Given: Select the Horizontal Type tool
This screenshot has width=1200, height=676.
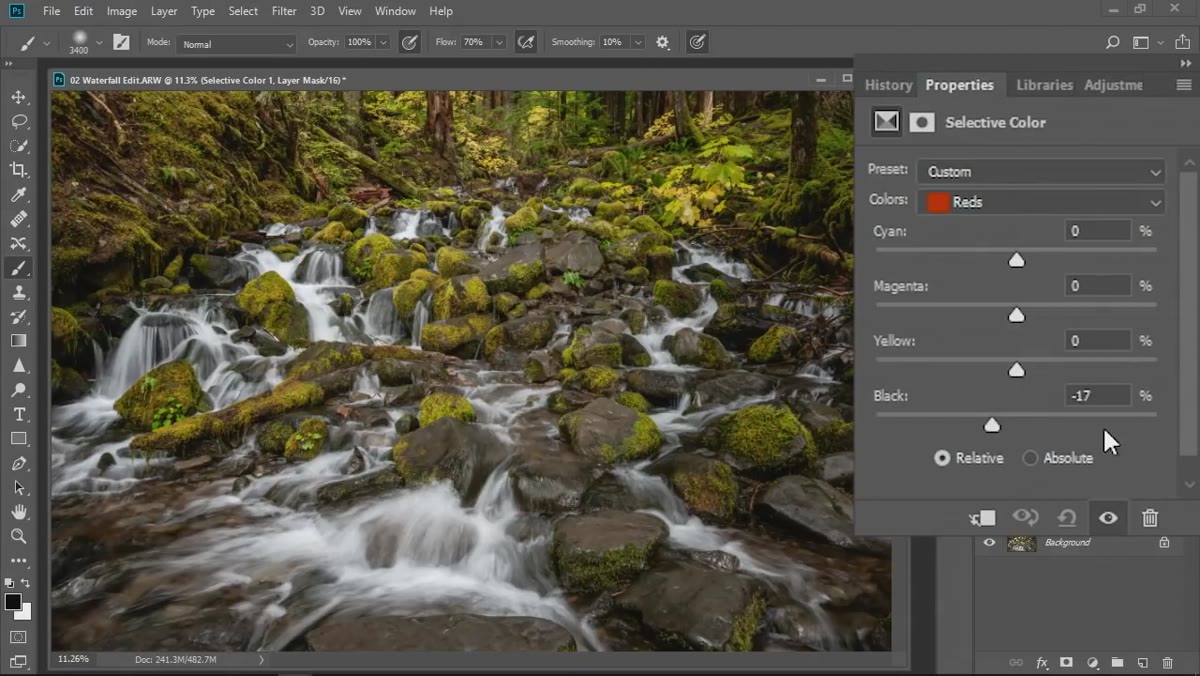Looking at the screenshot, I should point(18,414).
